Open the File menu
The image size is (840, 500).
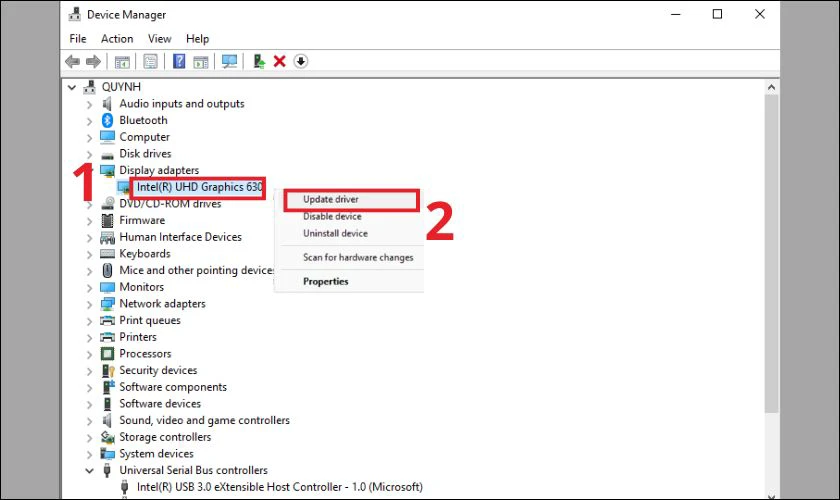tap(78, 39)
